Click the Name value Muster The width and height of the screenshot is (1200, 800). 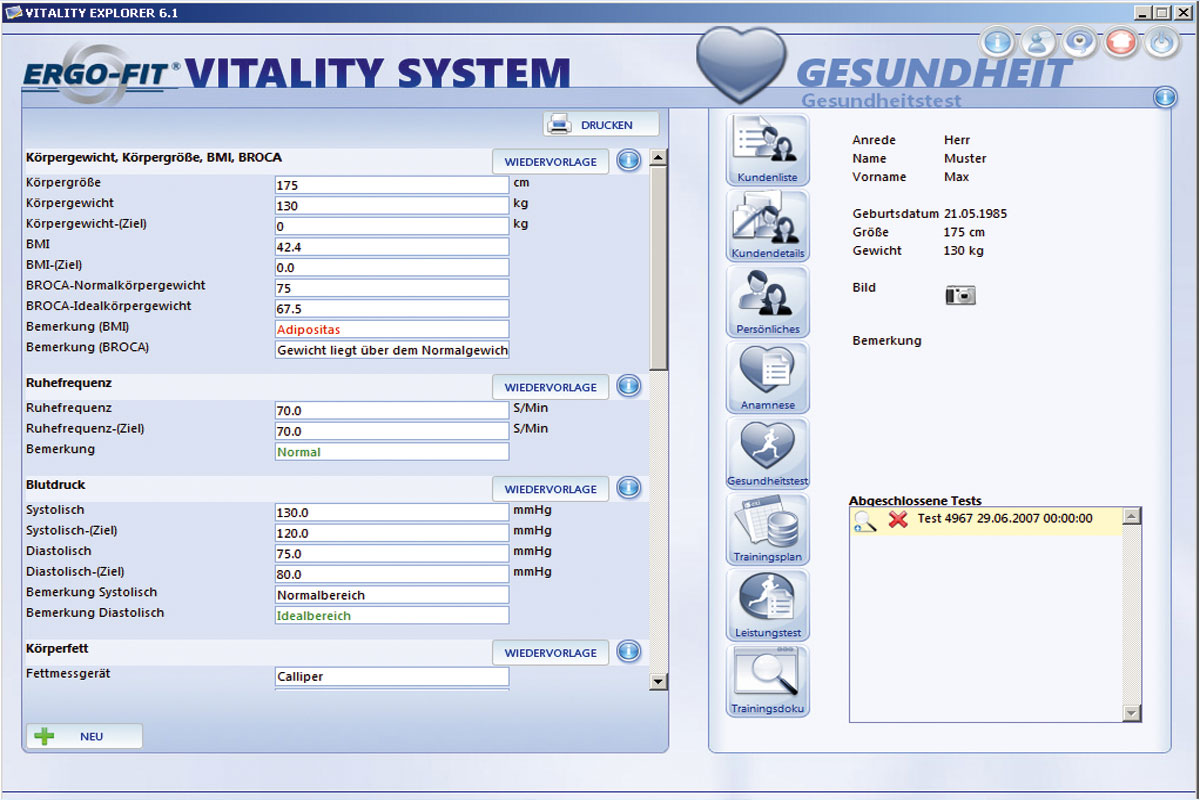[965, 158]
